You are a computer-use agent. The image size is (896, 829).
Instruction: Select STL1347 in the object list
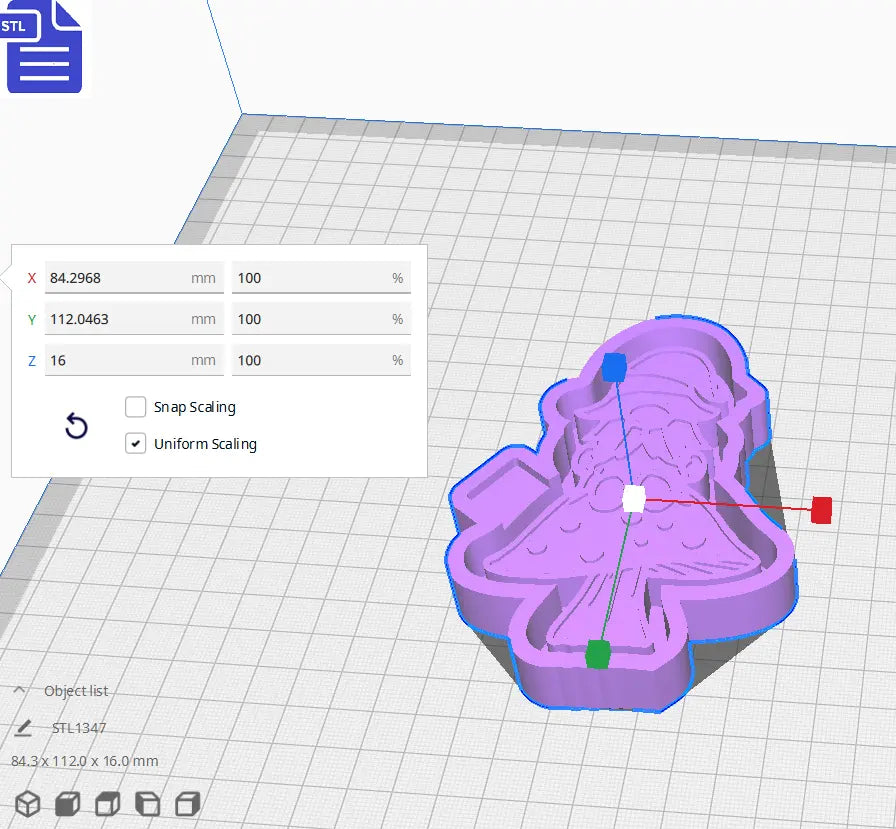click(x=78, y=727)
